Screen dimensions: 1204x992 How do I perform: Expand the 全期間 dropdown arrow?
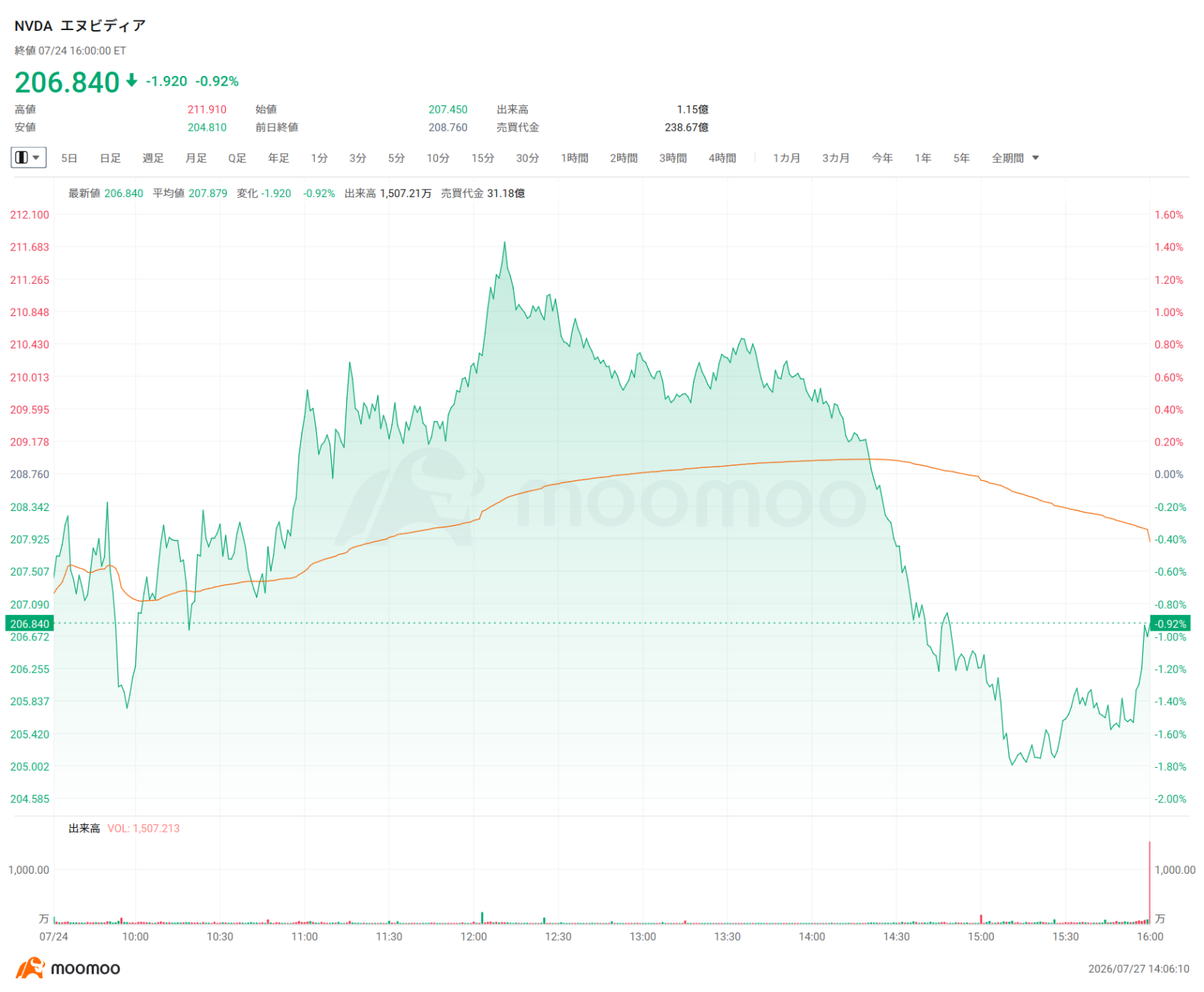pyautogui.click(x=1035, y=158)
